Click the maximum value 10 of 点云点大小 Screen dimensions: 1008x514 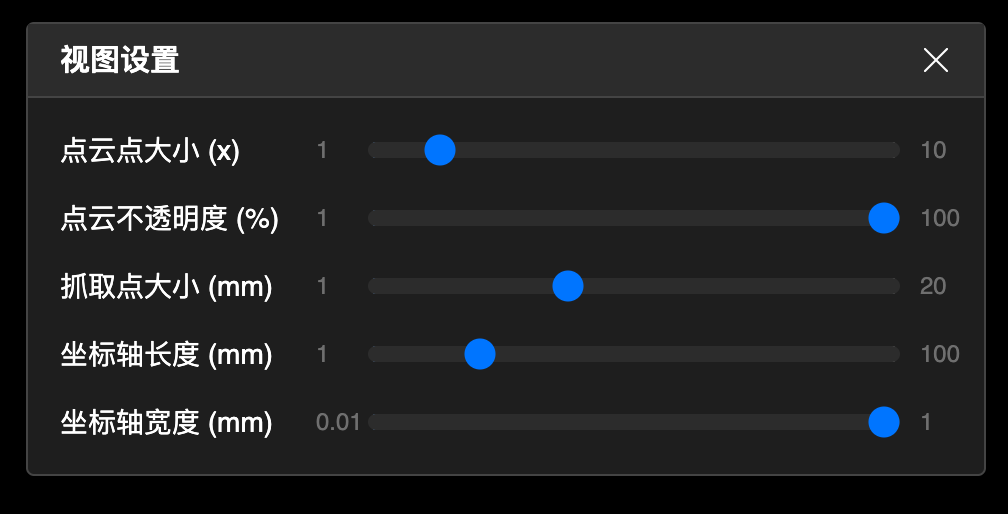point(933,150)
